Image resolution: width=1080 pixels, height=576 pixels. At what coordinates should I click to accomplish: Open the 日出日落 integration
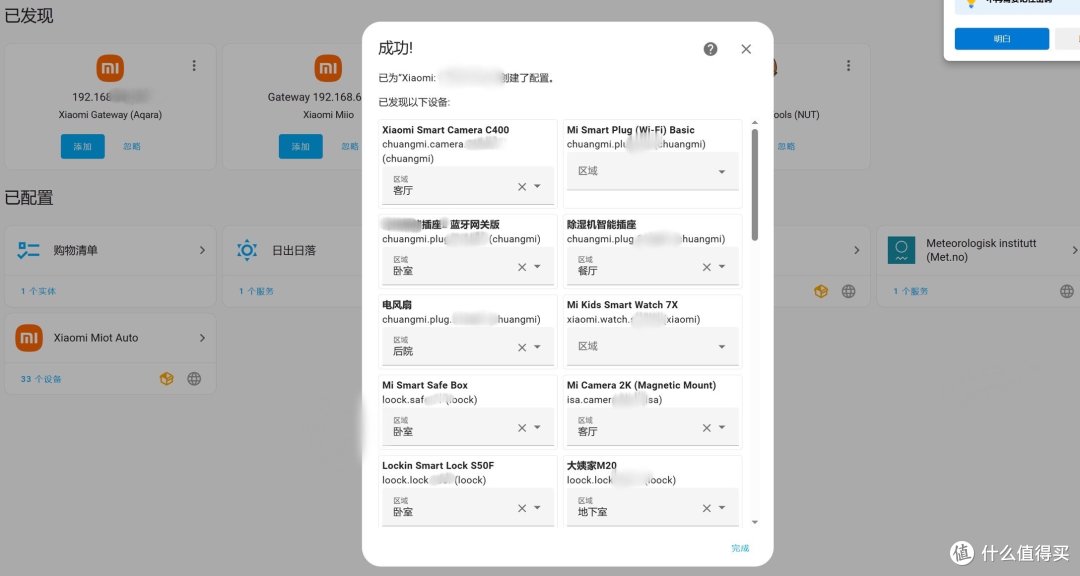294,250
